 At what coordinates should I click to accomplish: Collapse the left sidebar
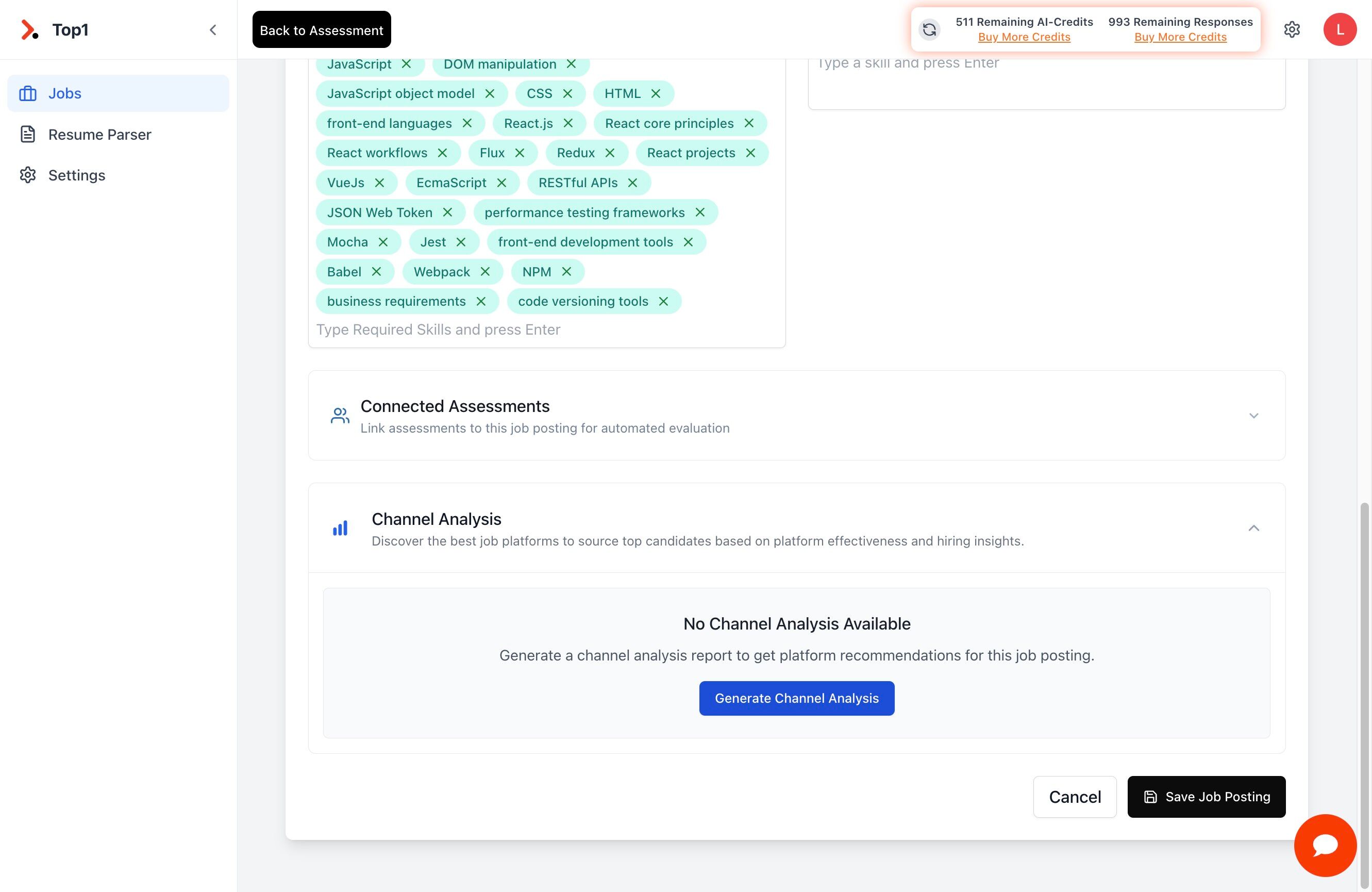(213, 30)
